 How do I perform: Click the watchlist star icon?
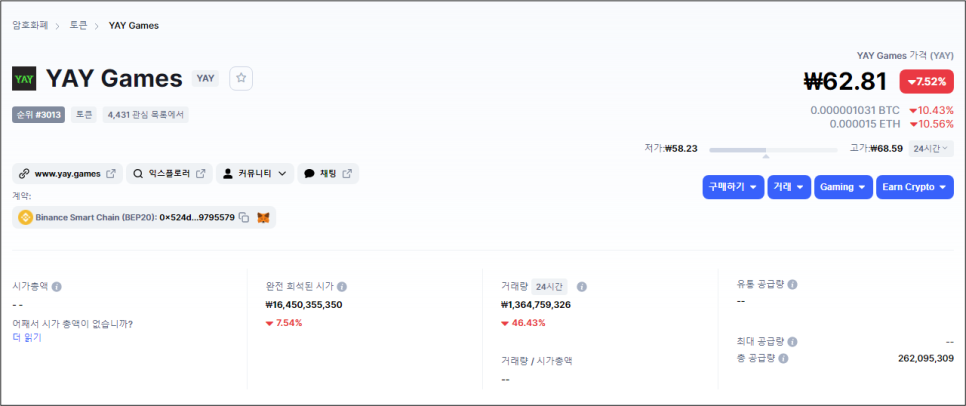241,78
